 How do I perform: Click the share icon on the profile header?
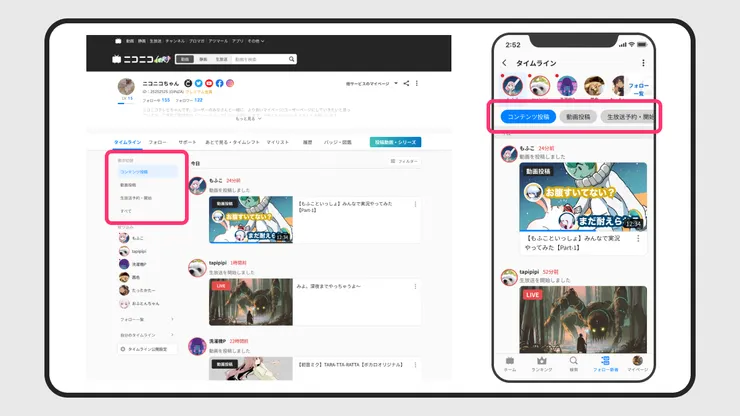[406, 84]
